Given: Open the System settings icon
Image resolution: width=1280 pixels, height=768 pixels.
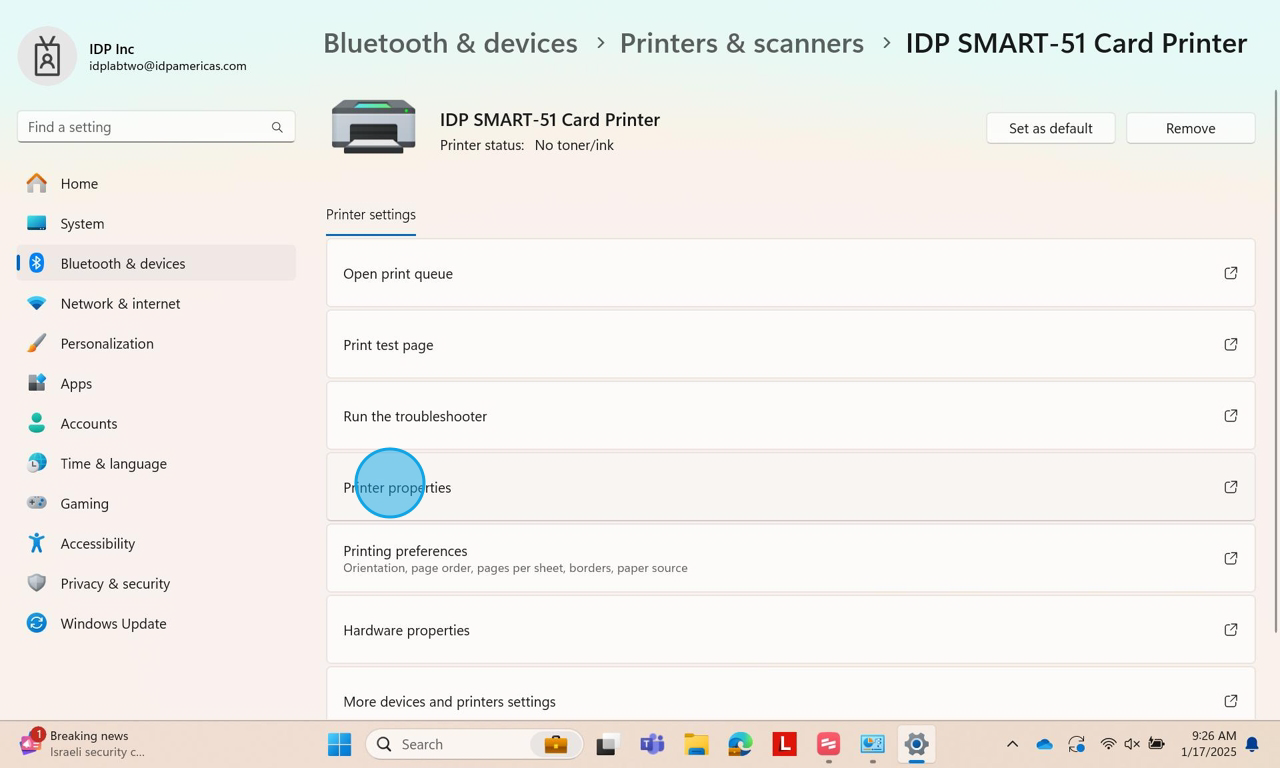Looking at the screenshot, I should [36, 223].
